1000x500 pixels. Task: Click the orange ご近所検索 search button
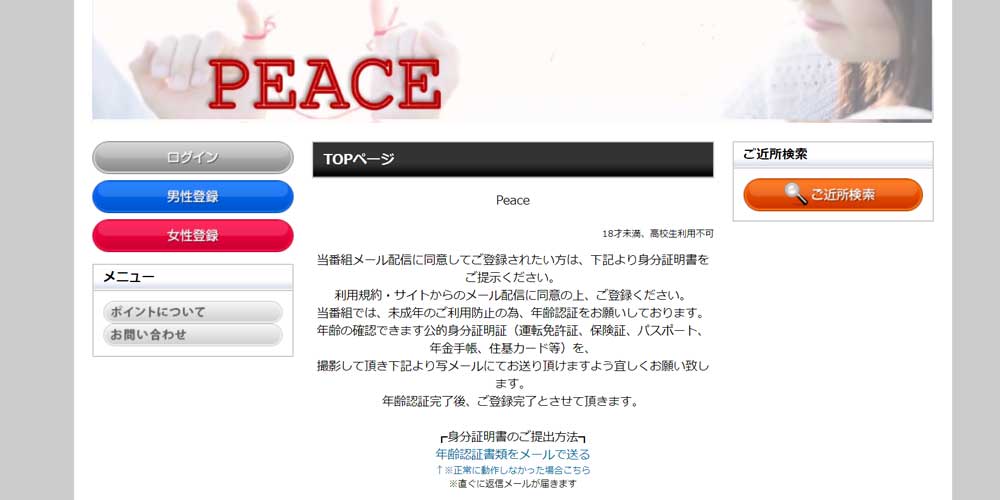tap(833, 195)
